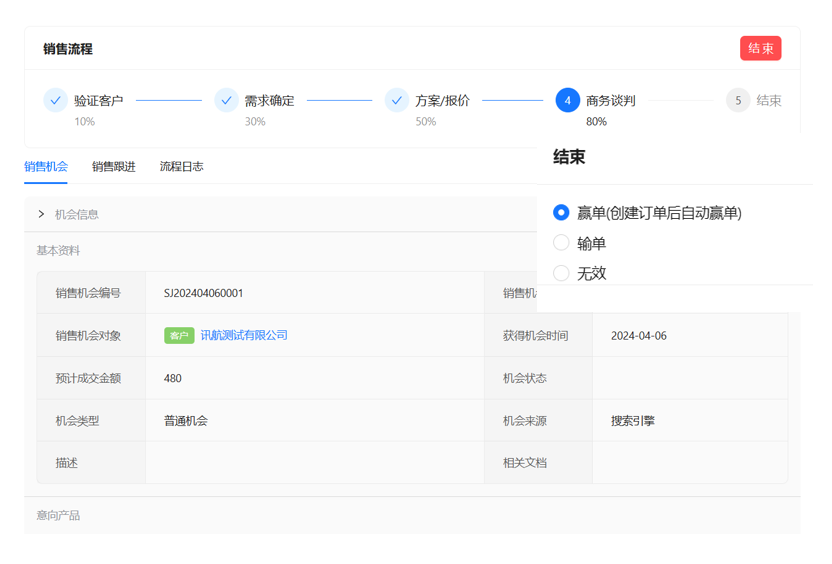832x564 pixels.
Task: Click the 意向产品 section heading
Action: point(58,515)
